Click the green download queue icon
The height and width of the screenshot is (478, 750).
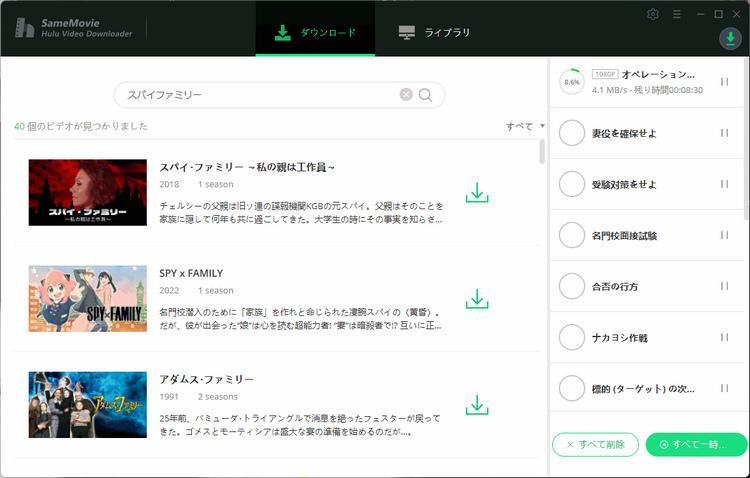pos(730,38)
